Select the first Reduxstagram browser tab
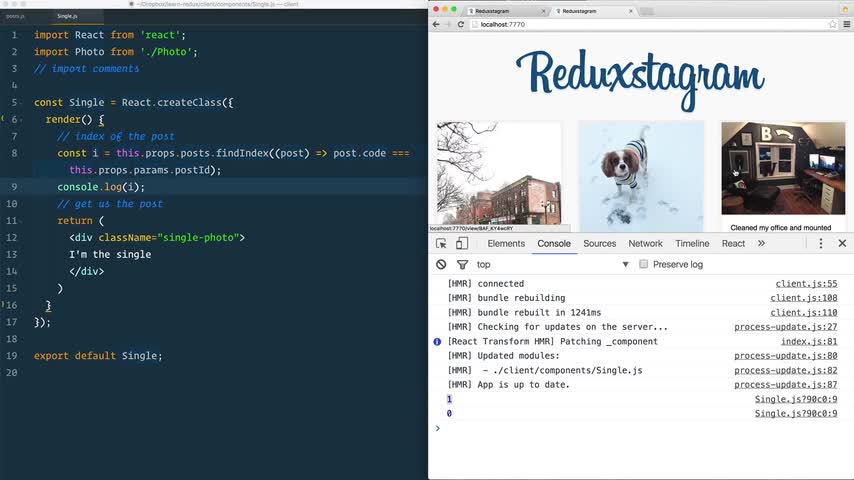Viewport: 854px width, 480px height. point(504,11)
